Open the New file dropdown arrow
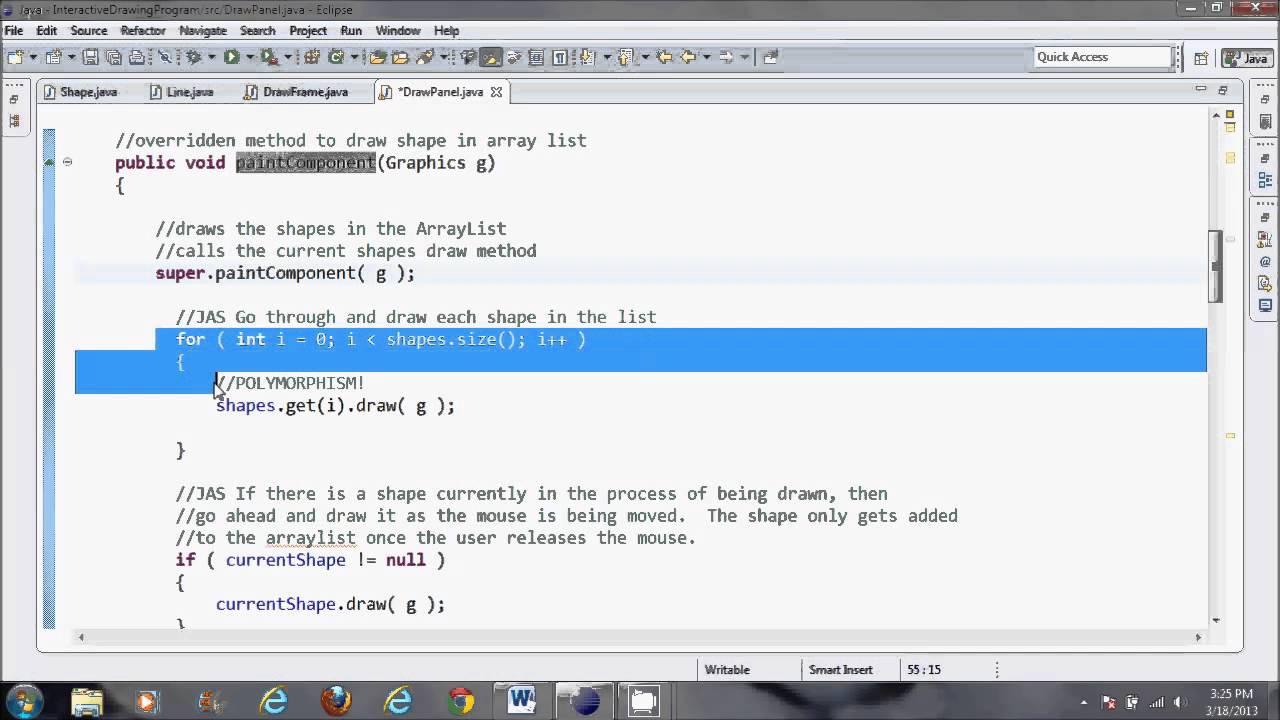Screen dimensions: 1280x720 (33, 58)
